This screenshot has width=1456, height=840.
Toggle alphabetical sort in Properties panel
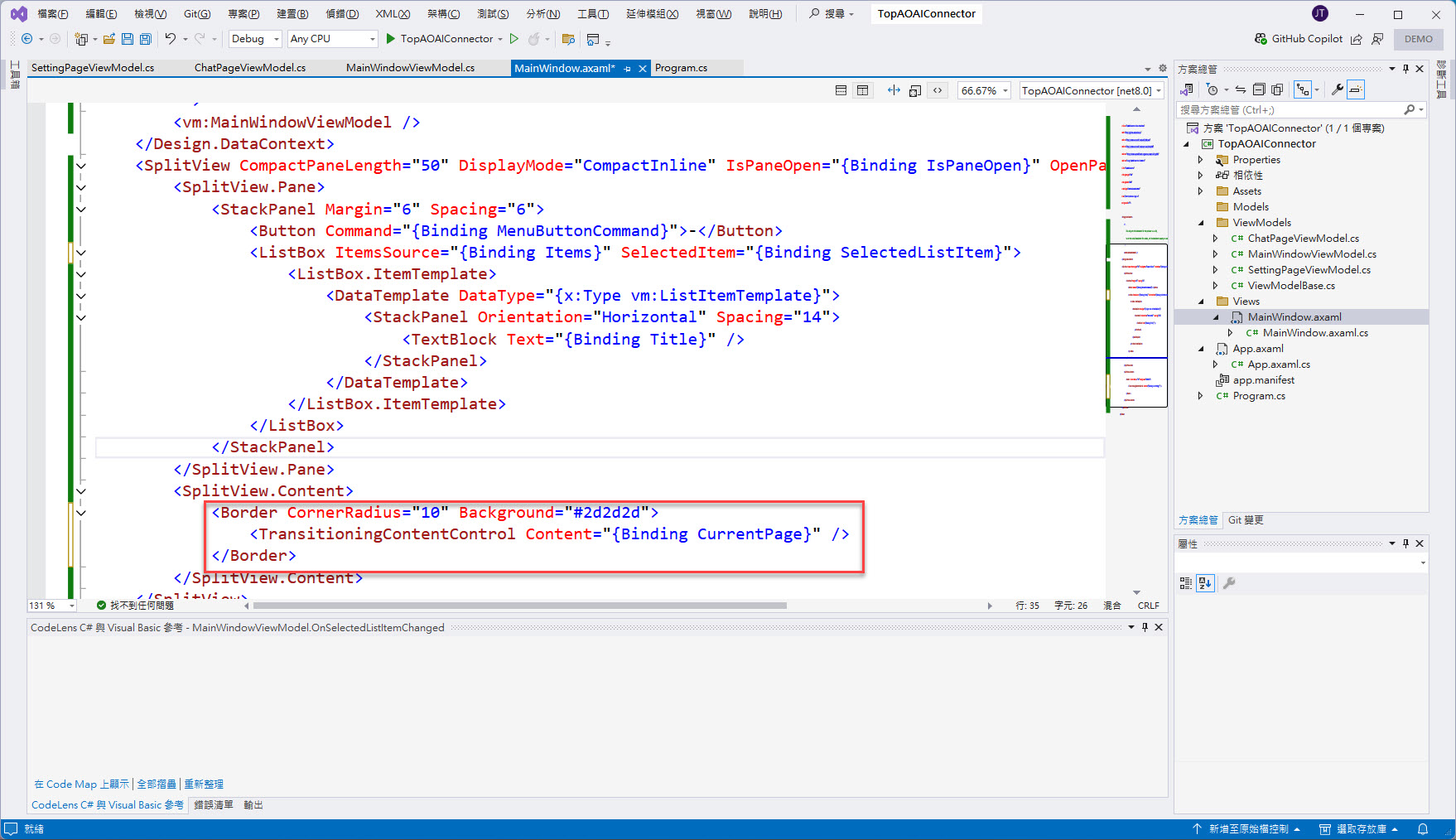1205,583
